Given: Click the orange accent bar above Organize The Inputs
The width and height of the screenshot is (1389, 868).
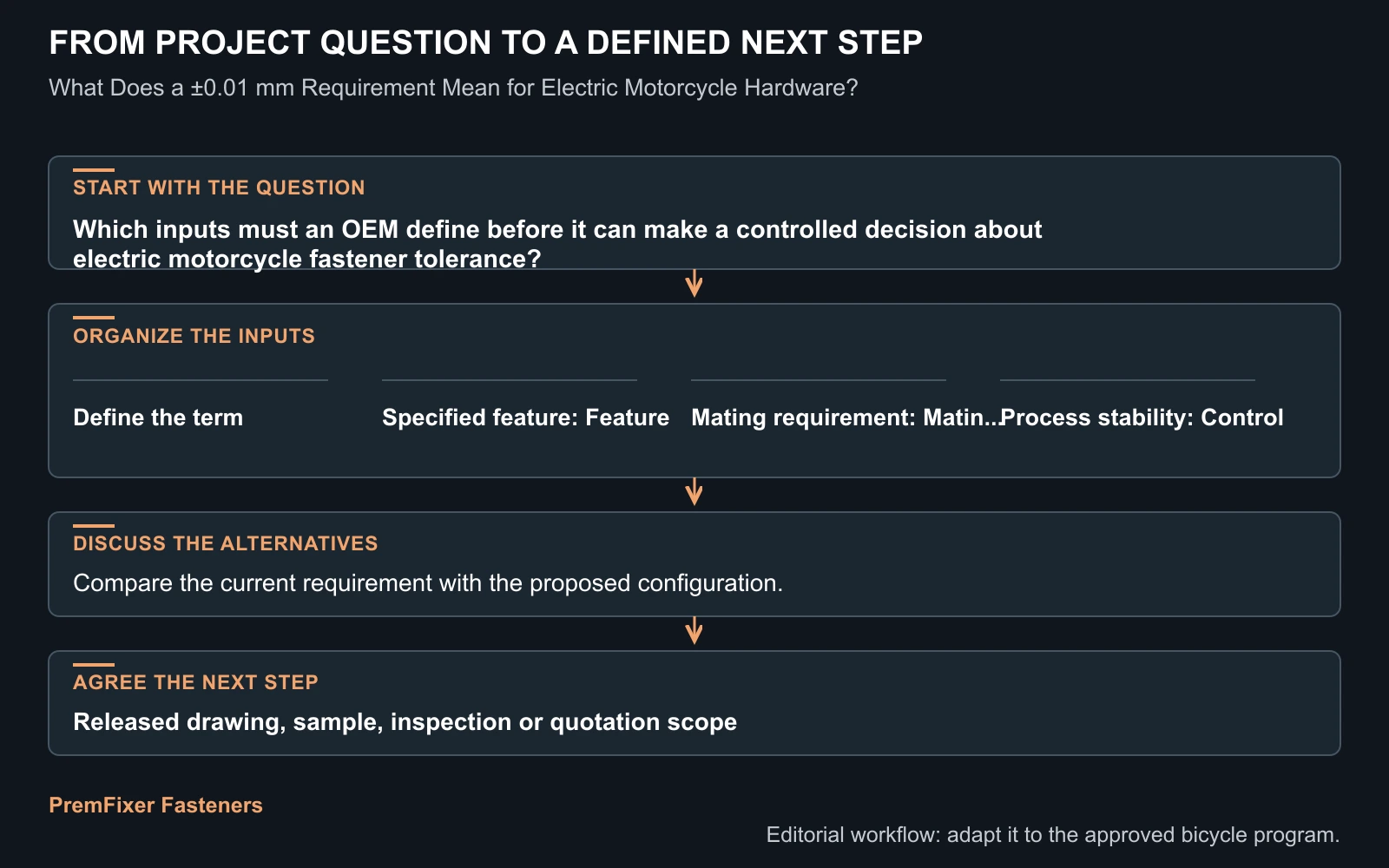Looking at the screenshot, I should [94, 318].
